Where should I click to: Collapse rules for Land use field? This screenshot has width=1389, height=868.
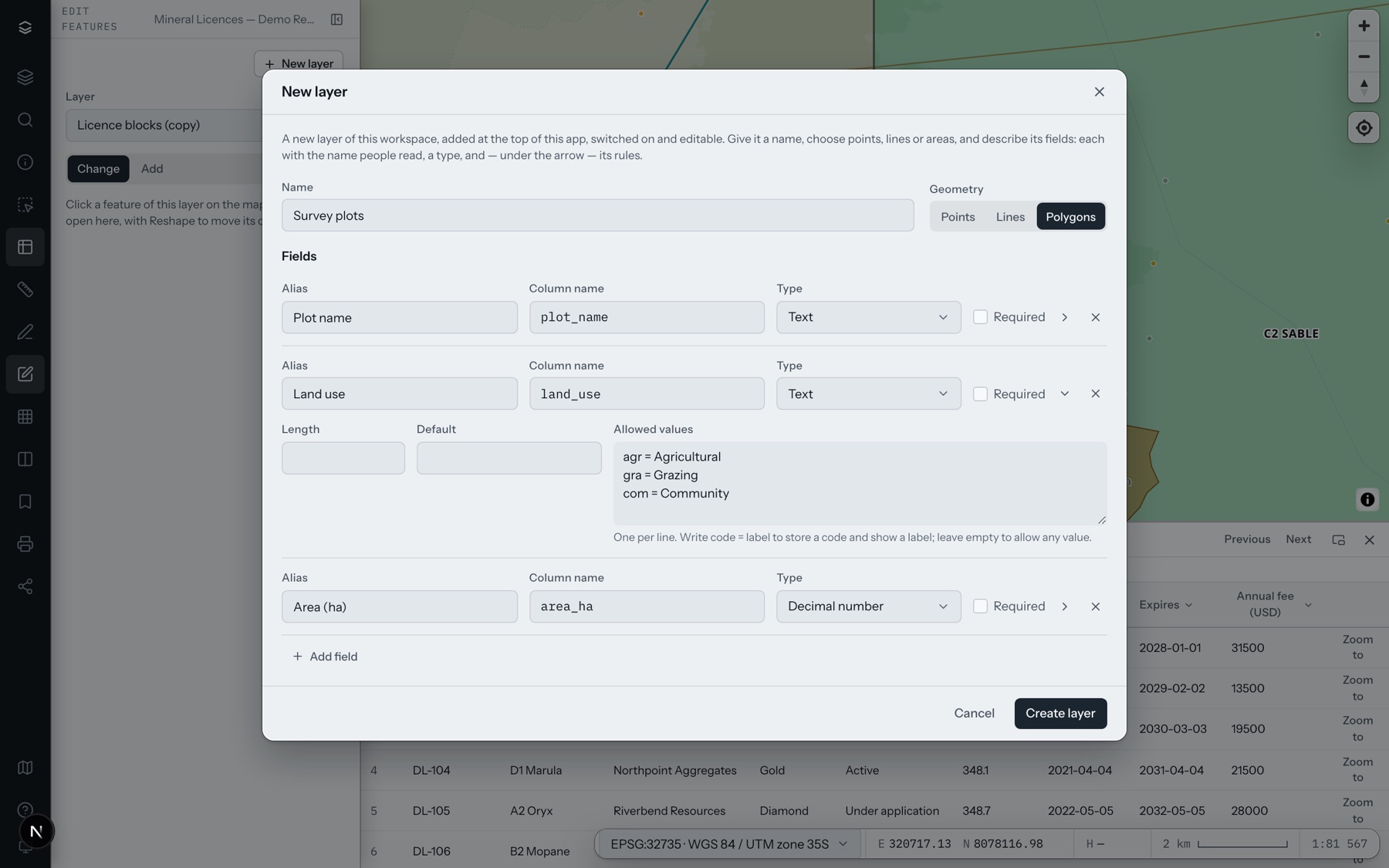click(1064, 393)
